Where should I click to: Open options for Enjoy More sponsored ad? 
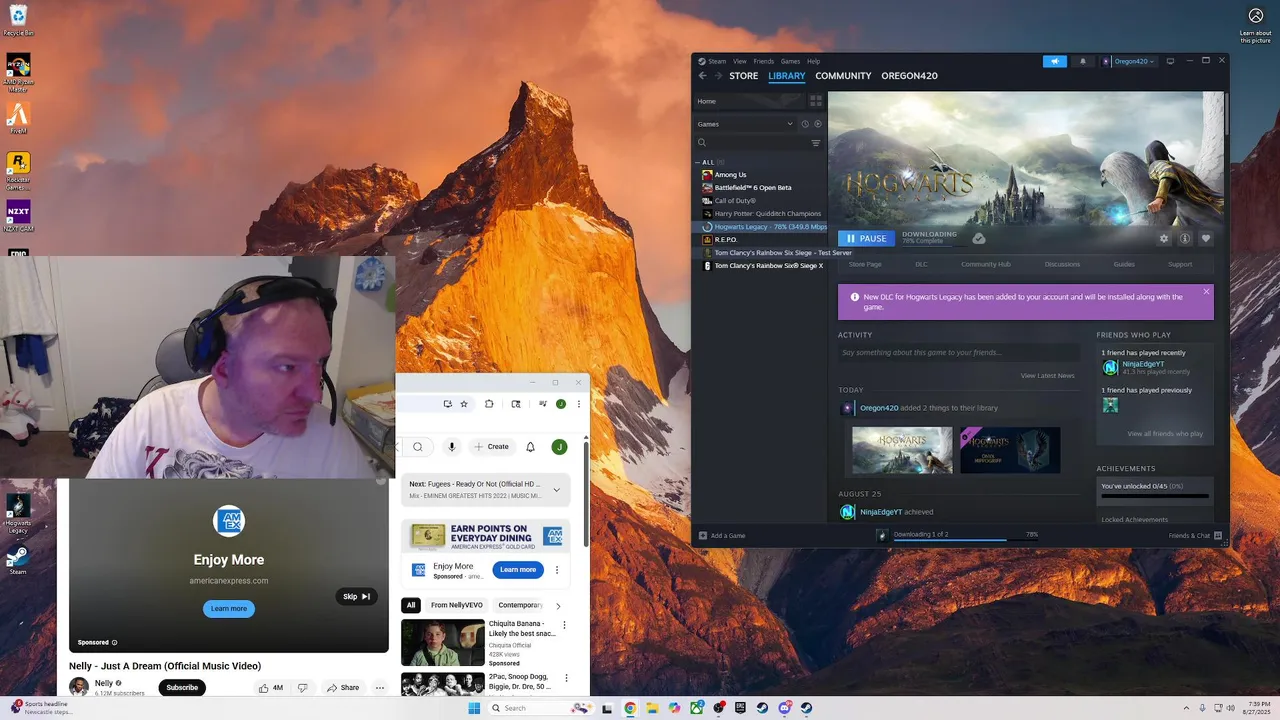(x=557, y=570)
